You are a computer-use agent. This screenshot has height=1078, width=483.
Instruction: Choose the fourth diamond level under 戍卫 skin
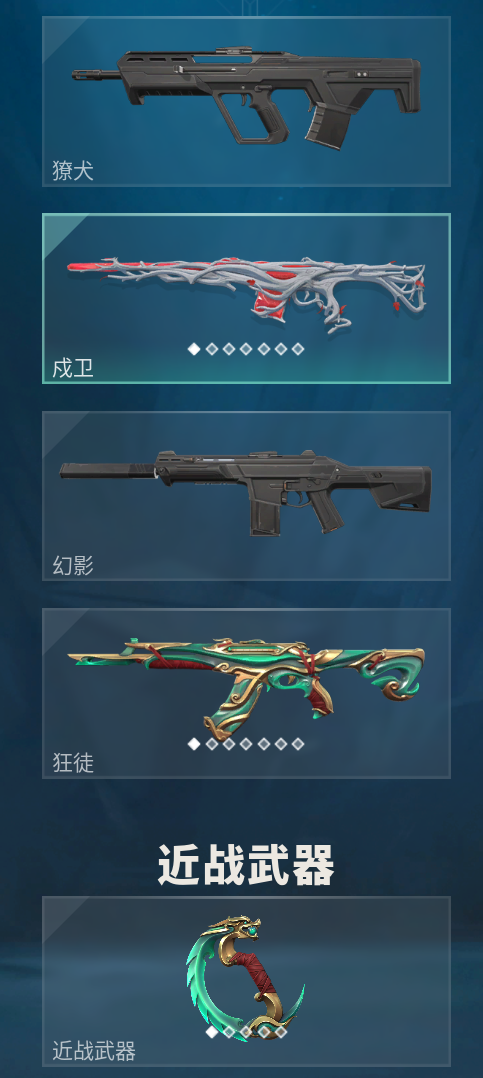pyautogui.click(x=246, y=349)
